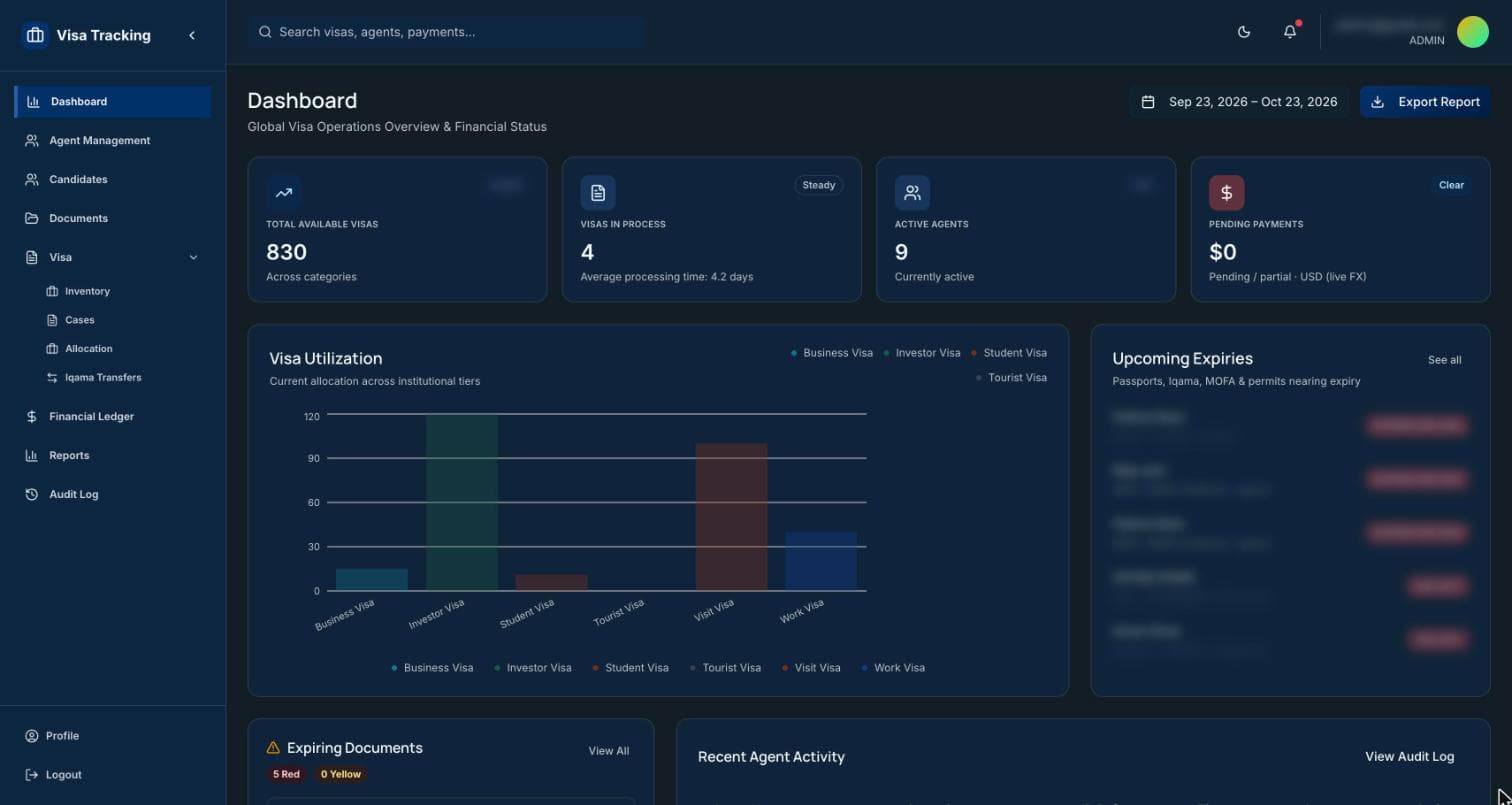Open notifications via the bell icon
The height and width of the screenshot is (805, 1512).
(1290, 32)
